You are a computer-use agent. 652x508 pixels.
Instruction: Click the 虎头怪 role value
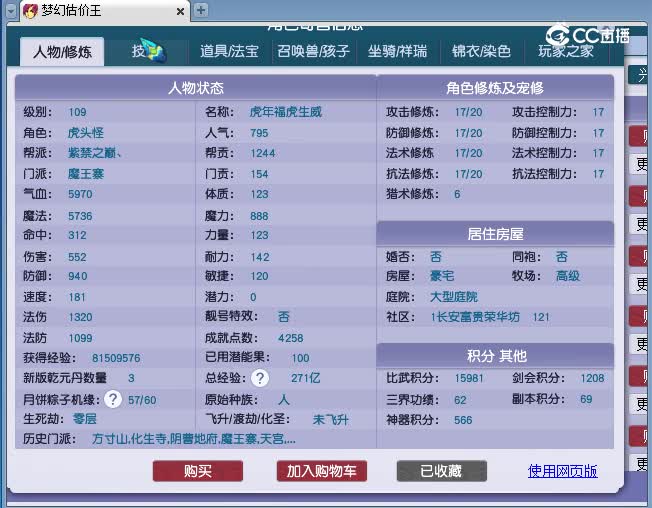[86, 133]
